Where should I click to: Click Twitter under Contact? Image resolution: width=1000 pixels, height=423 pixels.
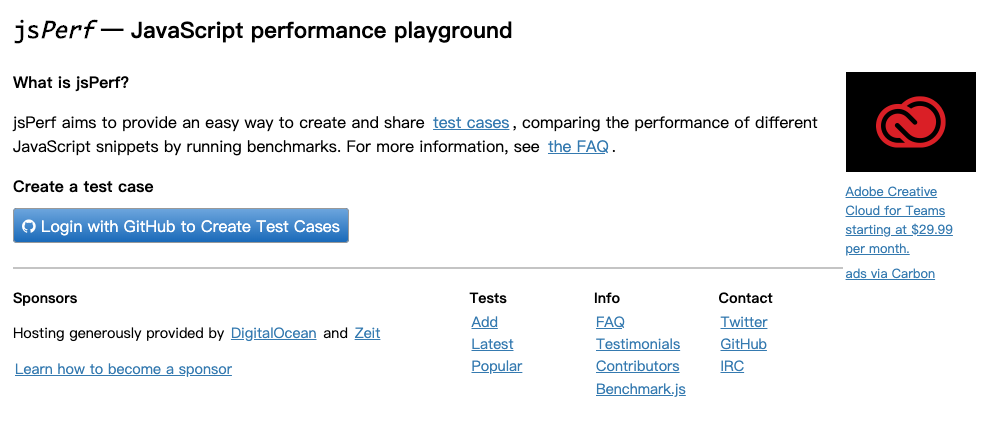[744, 322]
